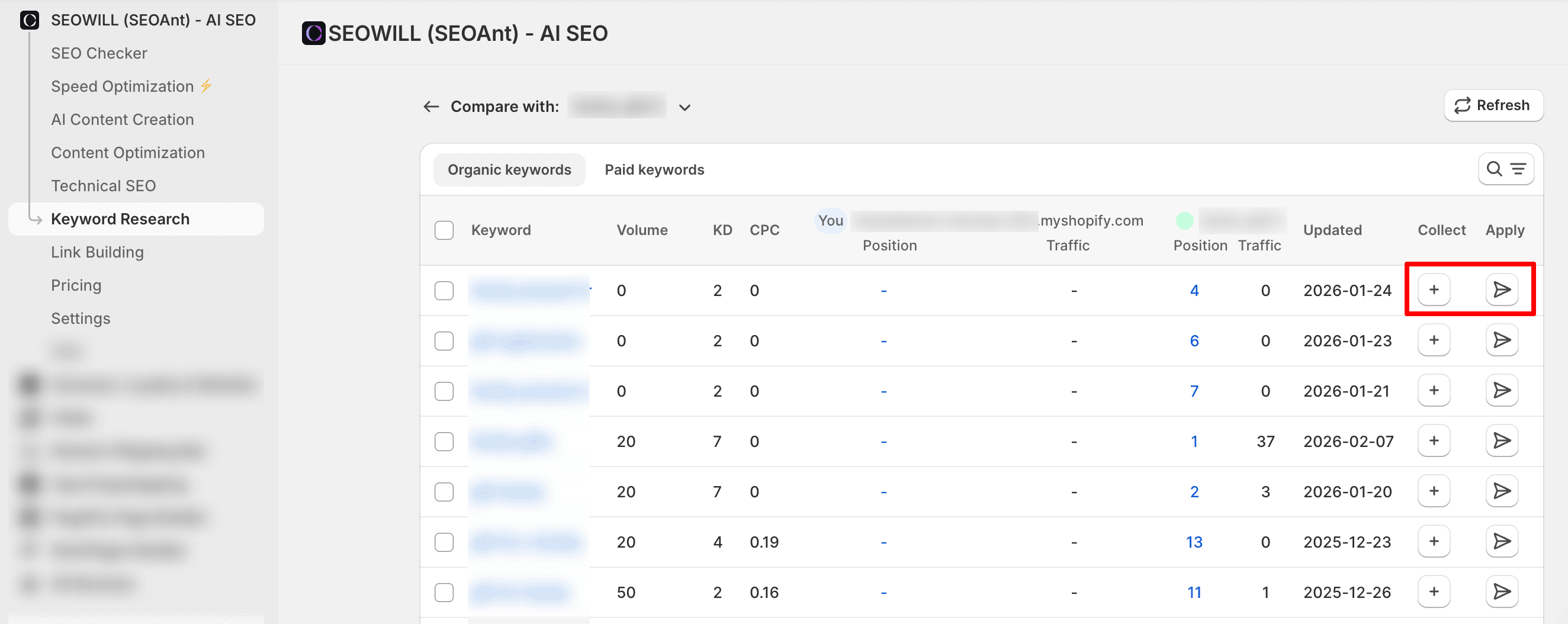
Task: Switch to the Paid keywords tab
Action: (x=654, y=170)
